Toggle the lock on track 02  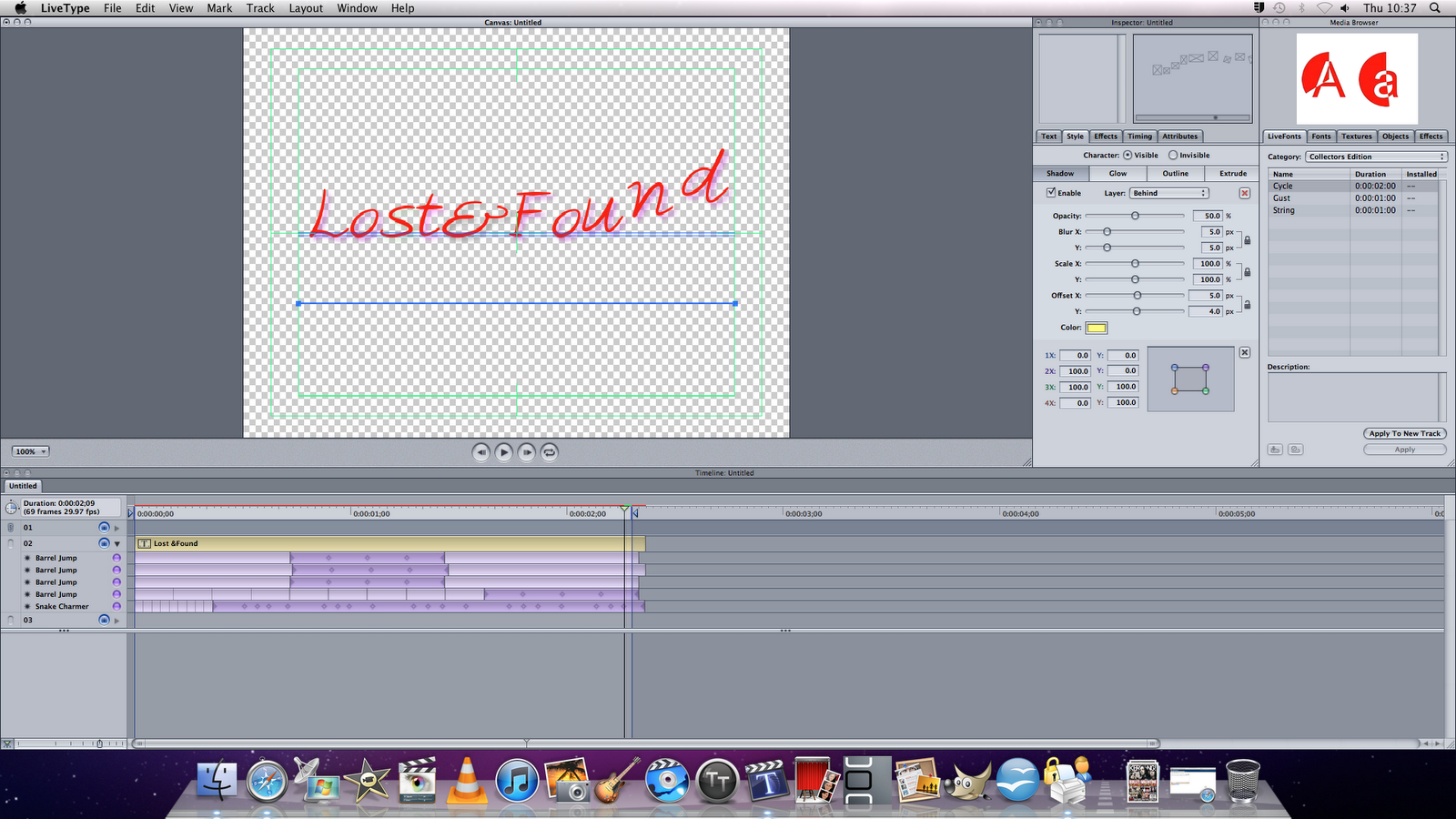tap(11, 543)
